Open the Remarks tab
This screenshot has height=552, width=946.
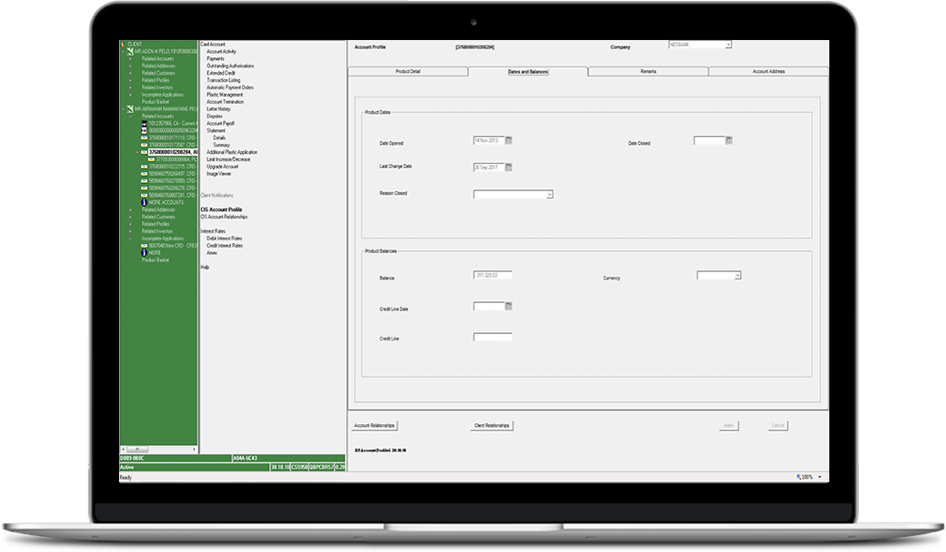click(648, 72)
